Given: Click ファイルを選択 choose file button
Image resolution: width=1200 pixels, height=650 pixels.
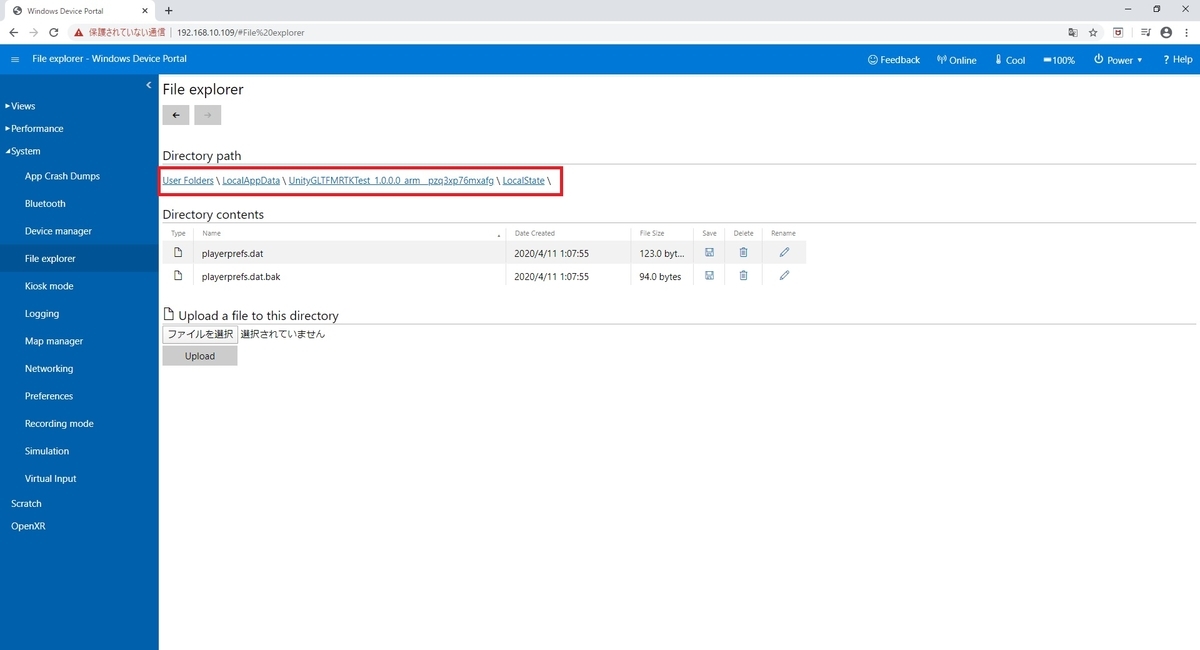Looking at the screenshot, I should [x=200, y=334].
